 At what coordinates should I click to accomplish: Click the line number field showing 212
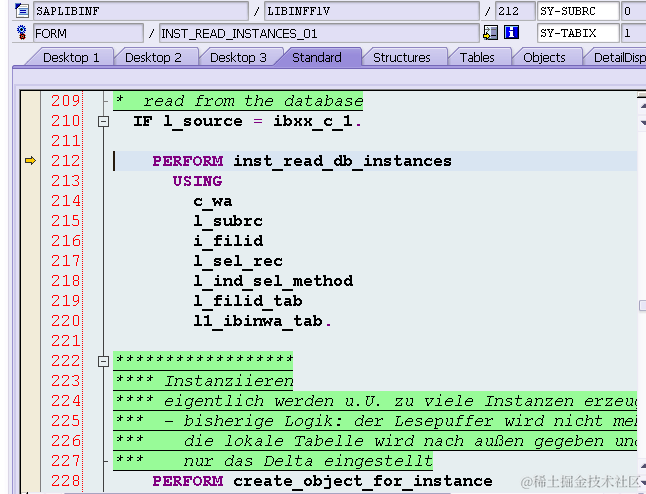(x=514, y=11)
